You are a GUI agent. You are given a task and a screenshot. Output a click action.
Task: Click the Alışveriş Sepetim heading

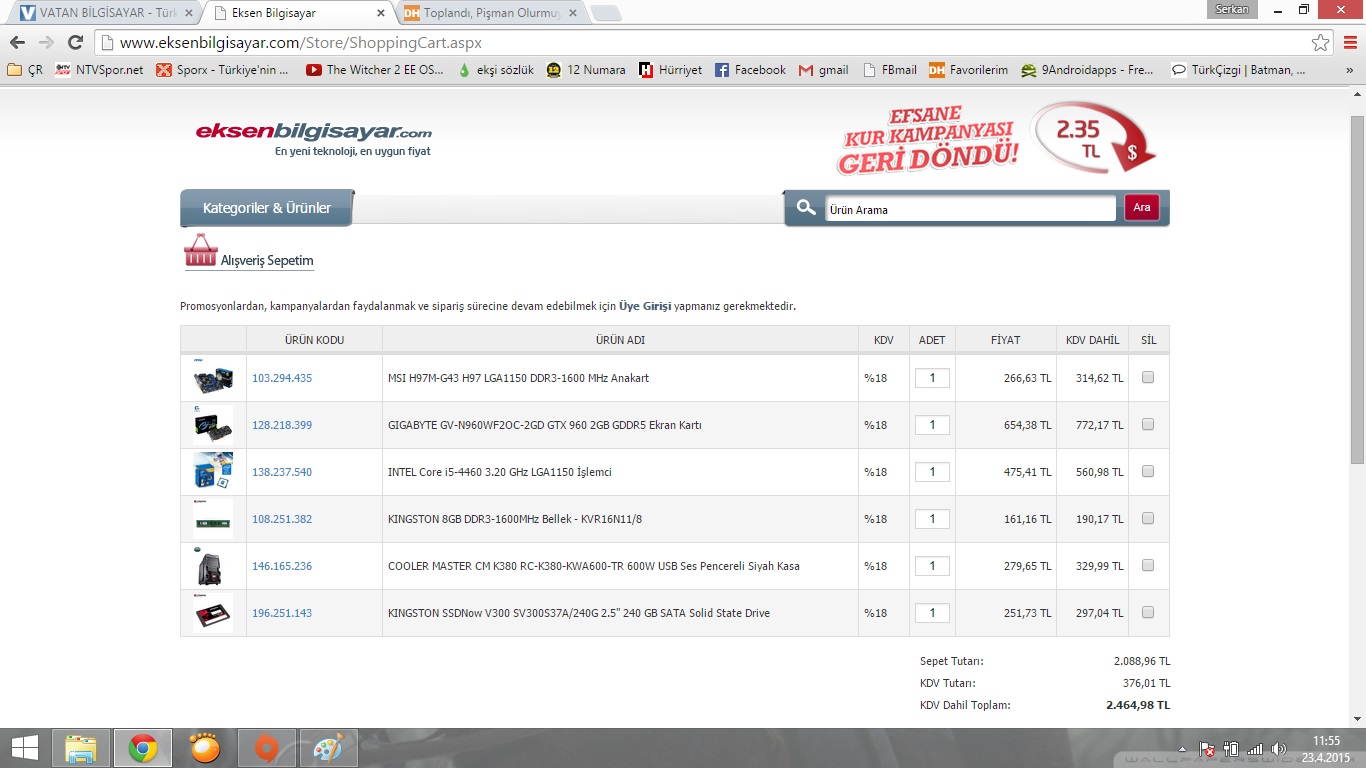pyautogui.click(x=267, y=261)
